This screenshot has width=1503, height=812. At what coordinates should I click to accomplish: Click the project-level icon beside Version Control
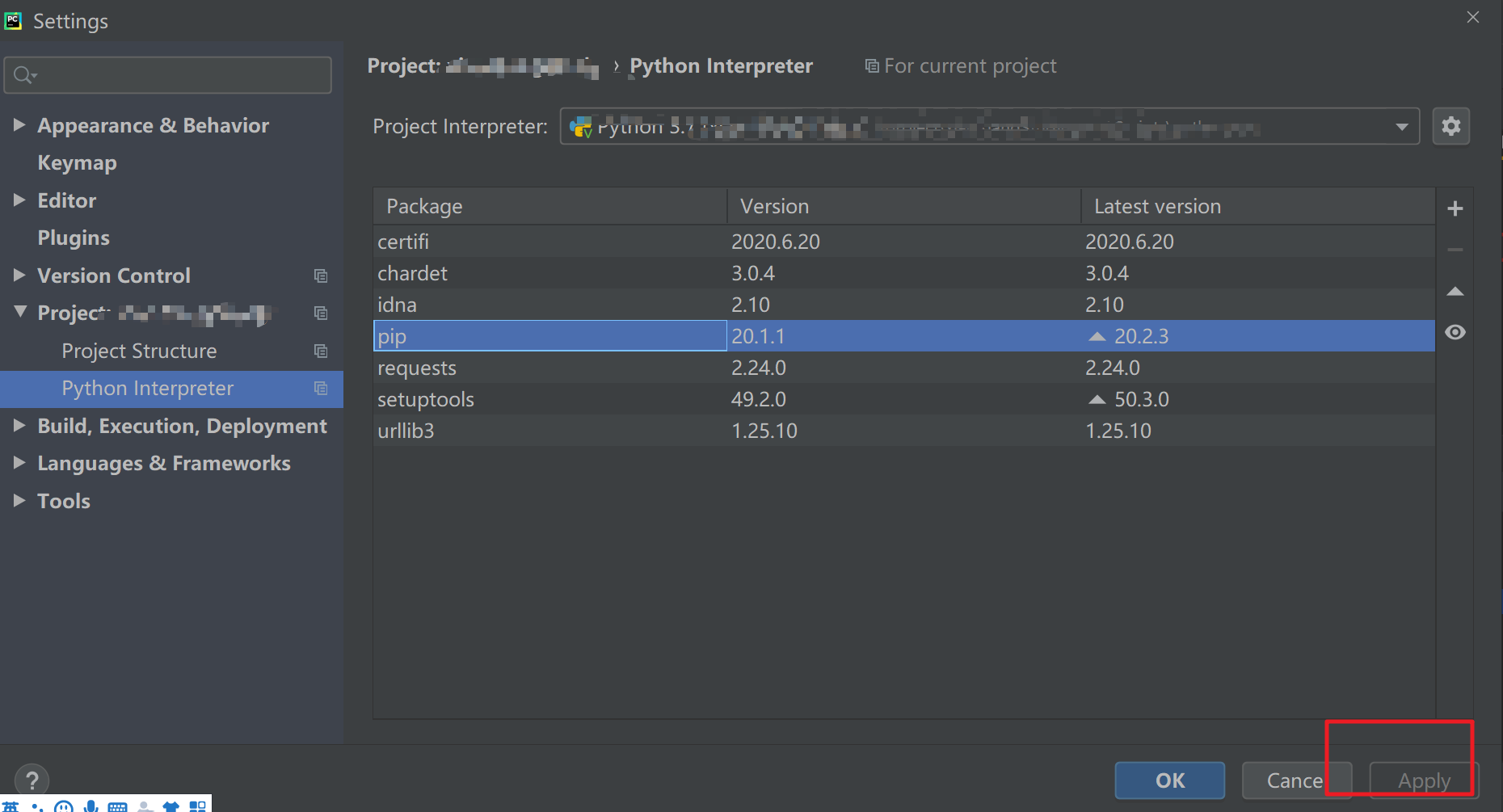coord(321,276)
